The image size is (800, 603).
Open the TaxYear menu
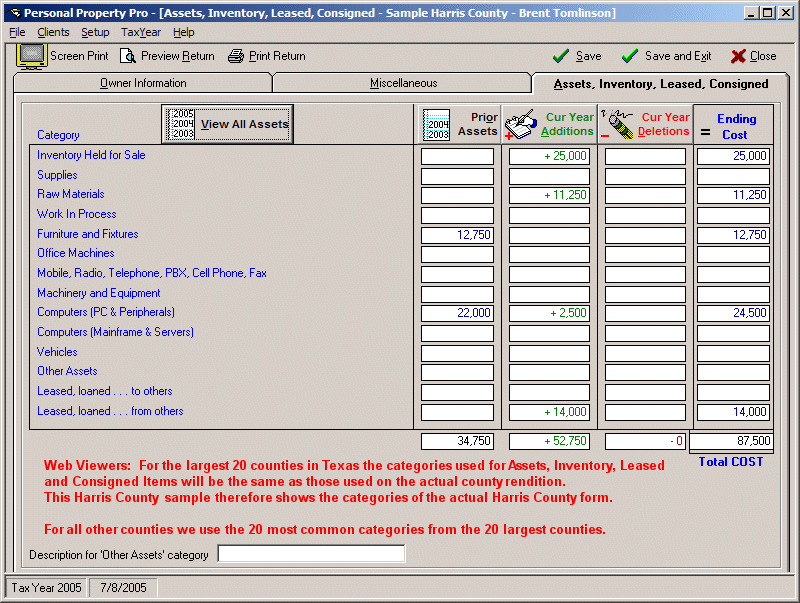tap(141, 32)
